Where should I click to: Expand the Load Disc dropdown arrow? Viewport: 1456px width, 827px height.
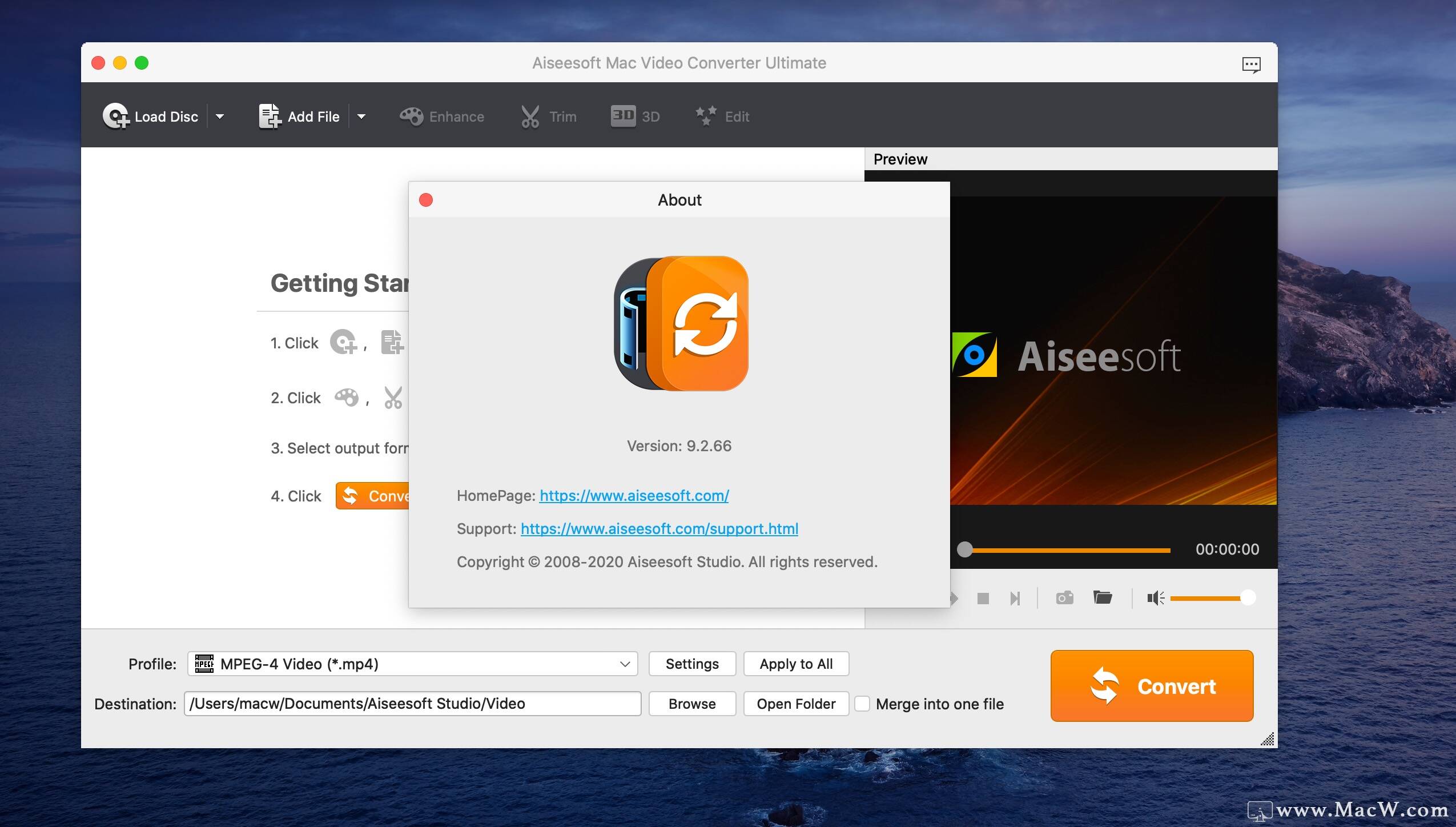(x=220, y=117)
